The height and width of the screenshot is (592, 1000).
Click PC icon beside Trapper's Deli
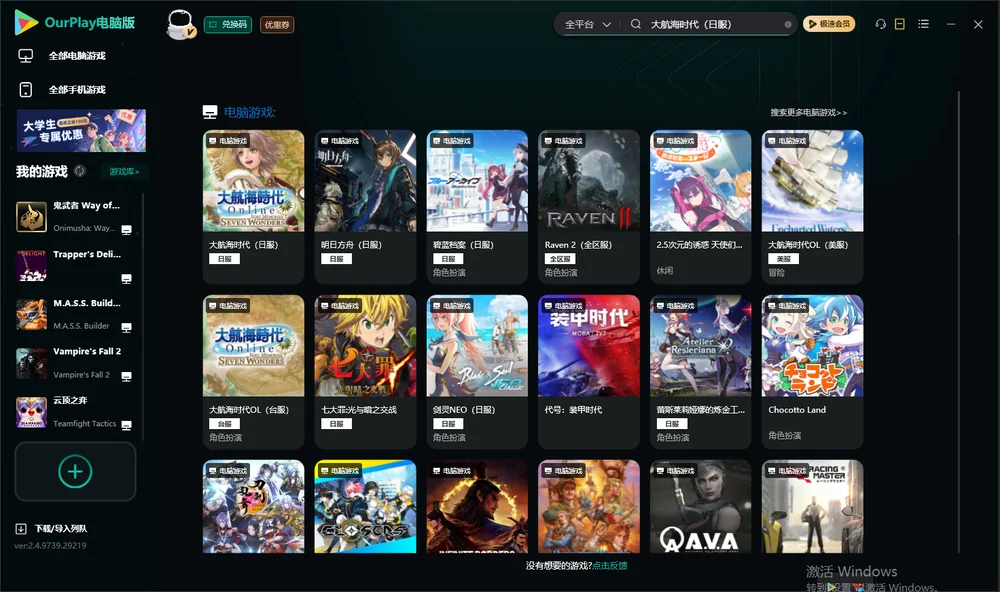tap(126, 279)
